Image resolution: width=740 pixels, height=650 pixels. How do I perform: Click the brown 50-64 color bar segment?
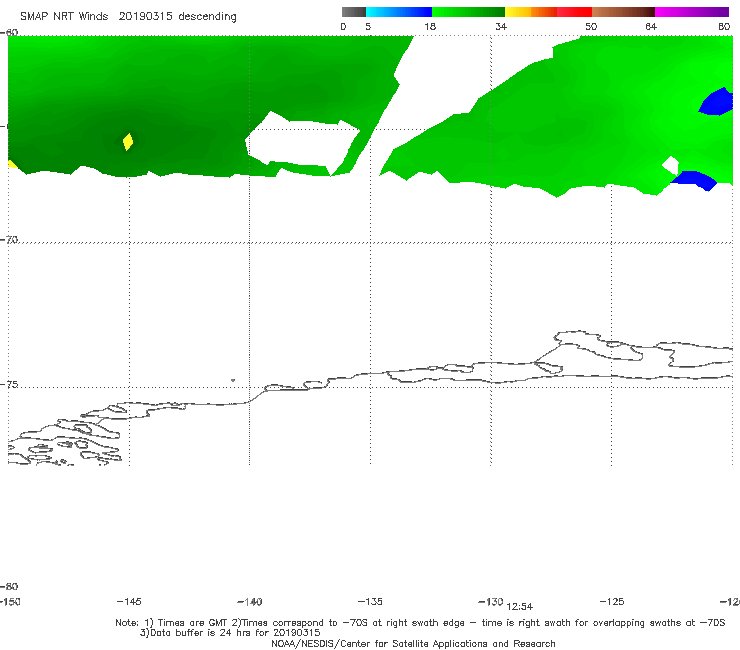pyautogui.click(x=623, y=12)
